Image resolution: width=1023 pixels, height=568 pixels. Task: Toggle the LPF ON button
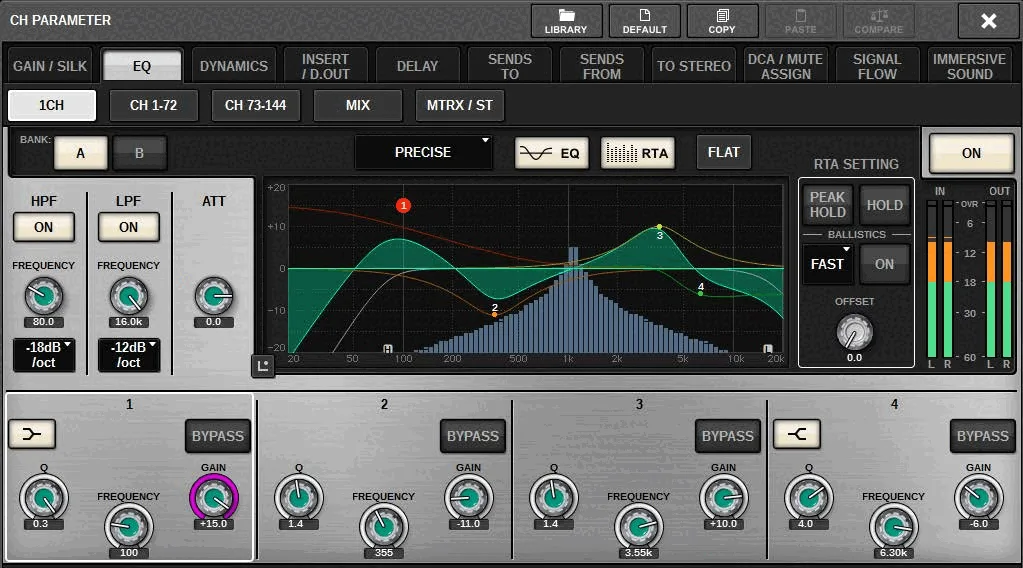pos(129,227)
